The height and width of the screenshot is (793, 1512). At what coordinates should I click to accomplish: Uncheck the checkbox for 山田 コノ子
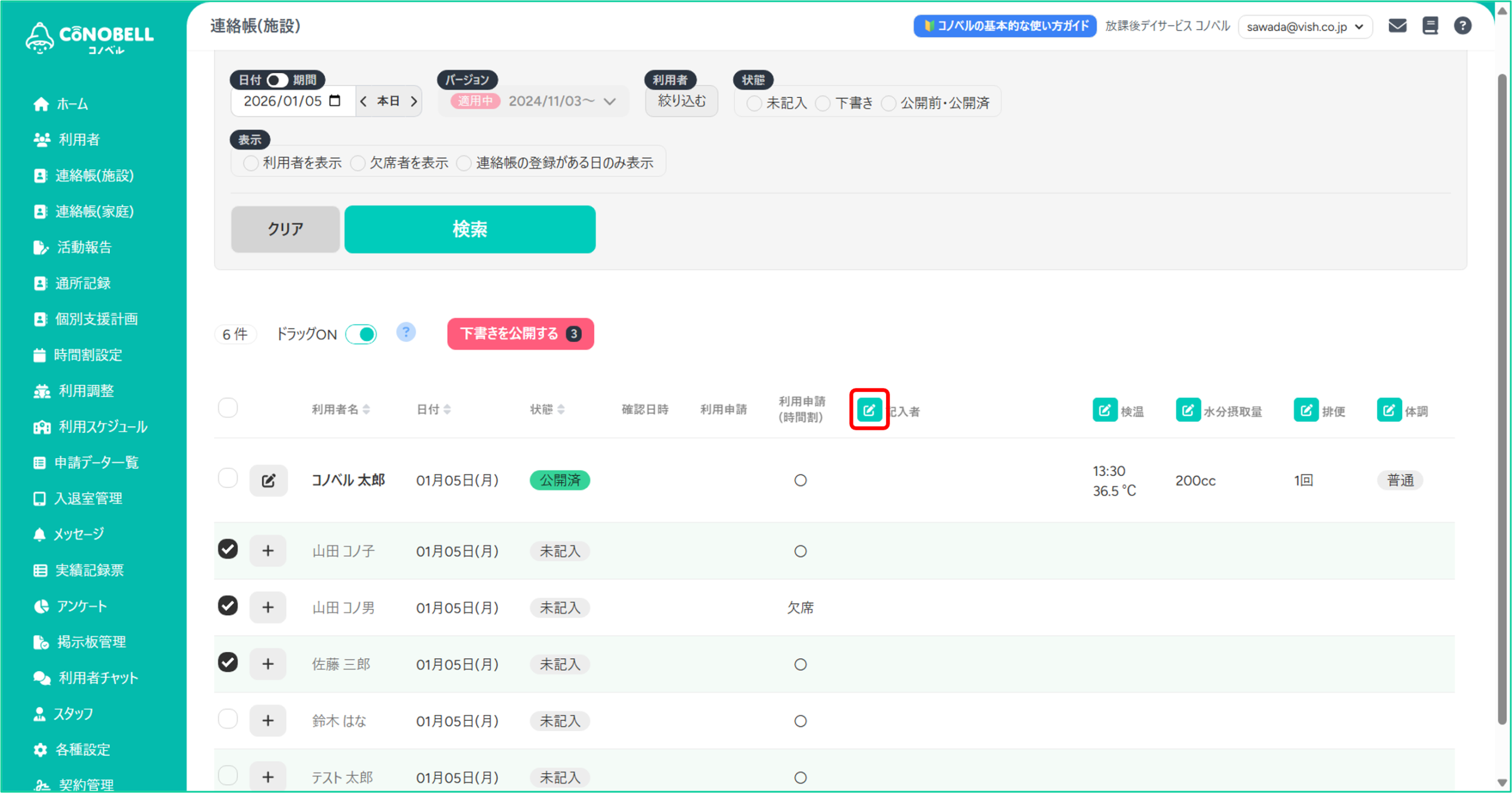point(228,549)
